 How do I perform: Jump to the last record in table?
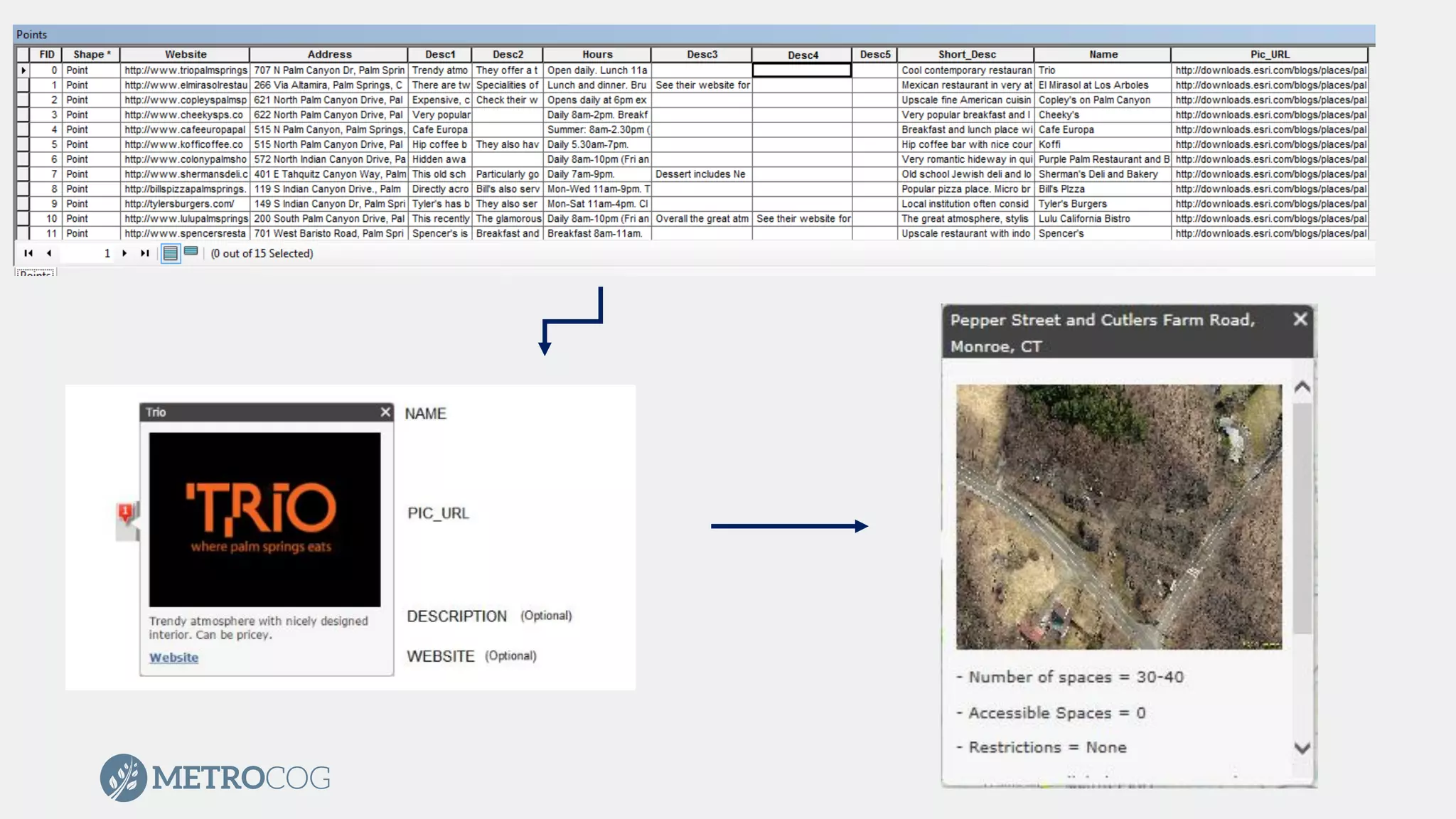click(145, 253)
